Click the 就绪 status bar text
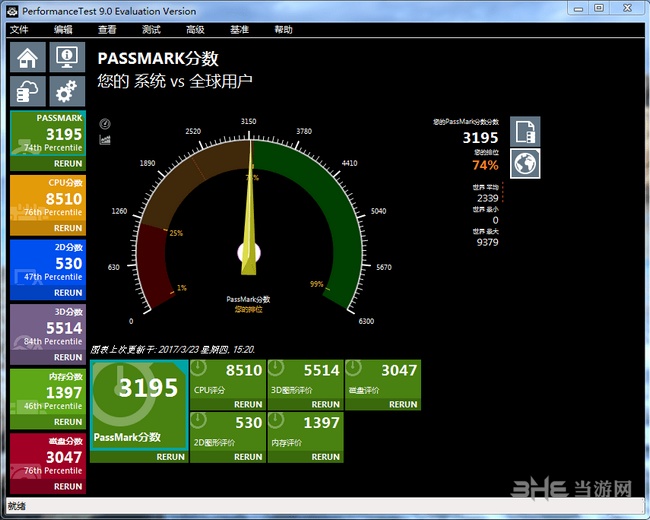Viewport: 650px width, 520px height. (17, 506)
